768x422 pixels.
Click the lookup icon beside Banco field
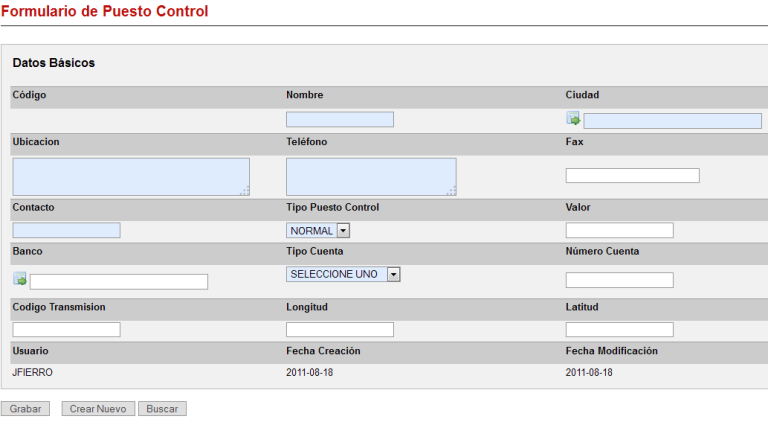point(20,279)
